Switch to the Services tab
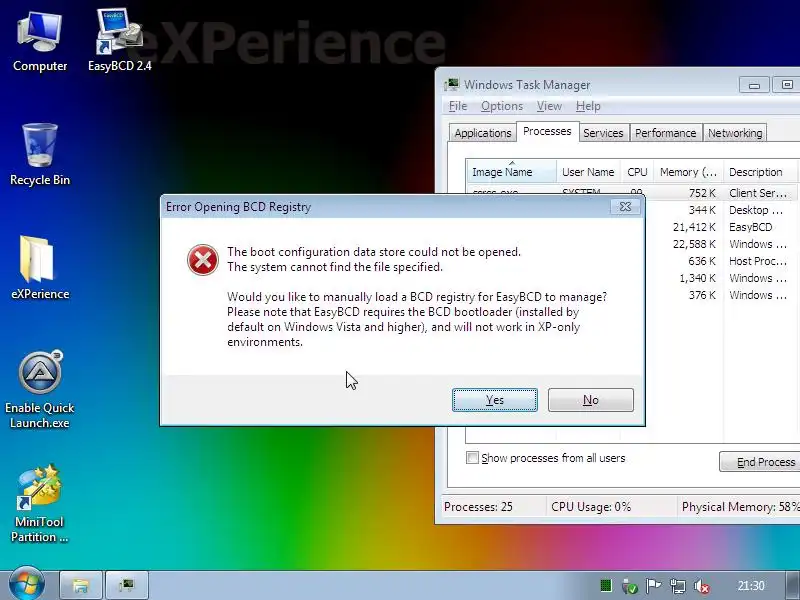800x600 pixels. 603,133
